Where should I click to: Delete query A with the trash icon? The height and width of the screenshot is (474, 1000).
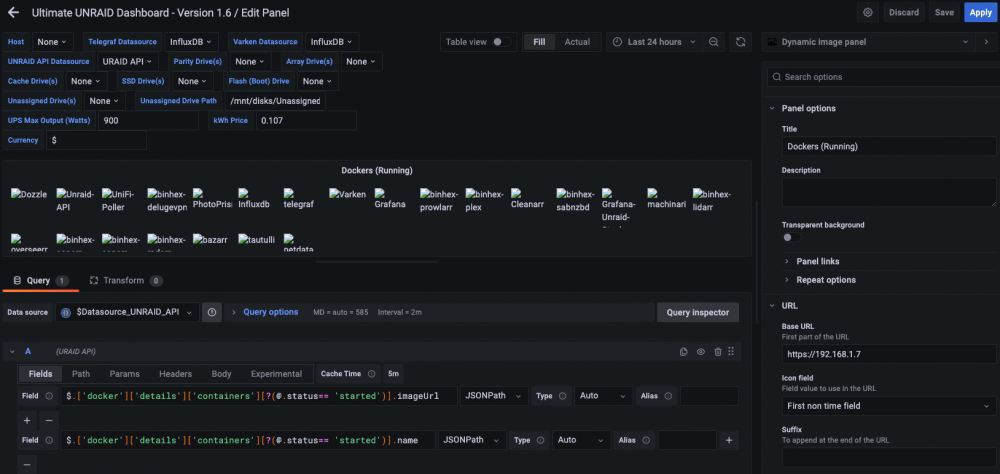pos(717,352)
